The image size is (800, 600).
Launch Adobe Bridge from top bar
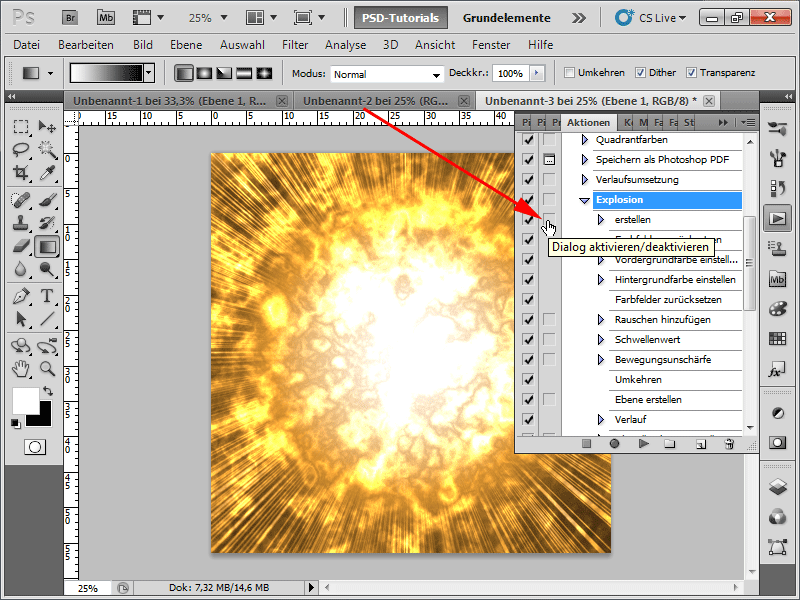[x=70, y=18]
